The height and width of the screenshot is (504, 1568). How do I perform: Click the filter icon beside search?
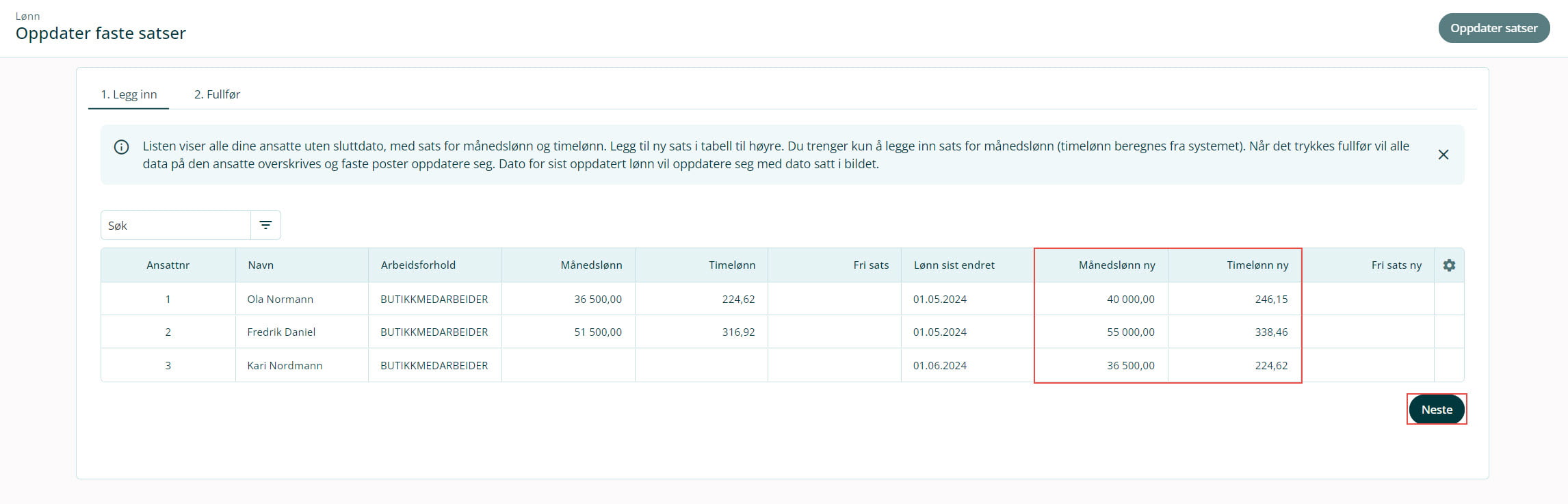(x=265, y=225)
